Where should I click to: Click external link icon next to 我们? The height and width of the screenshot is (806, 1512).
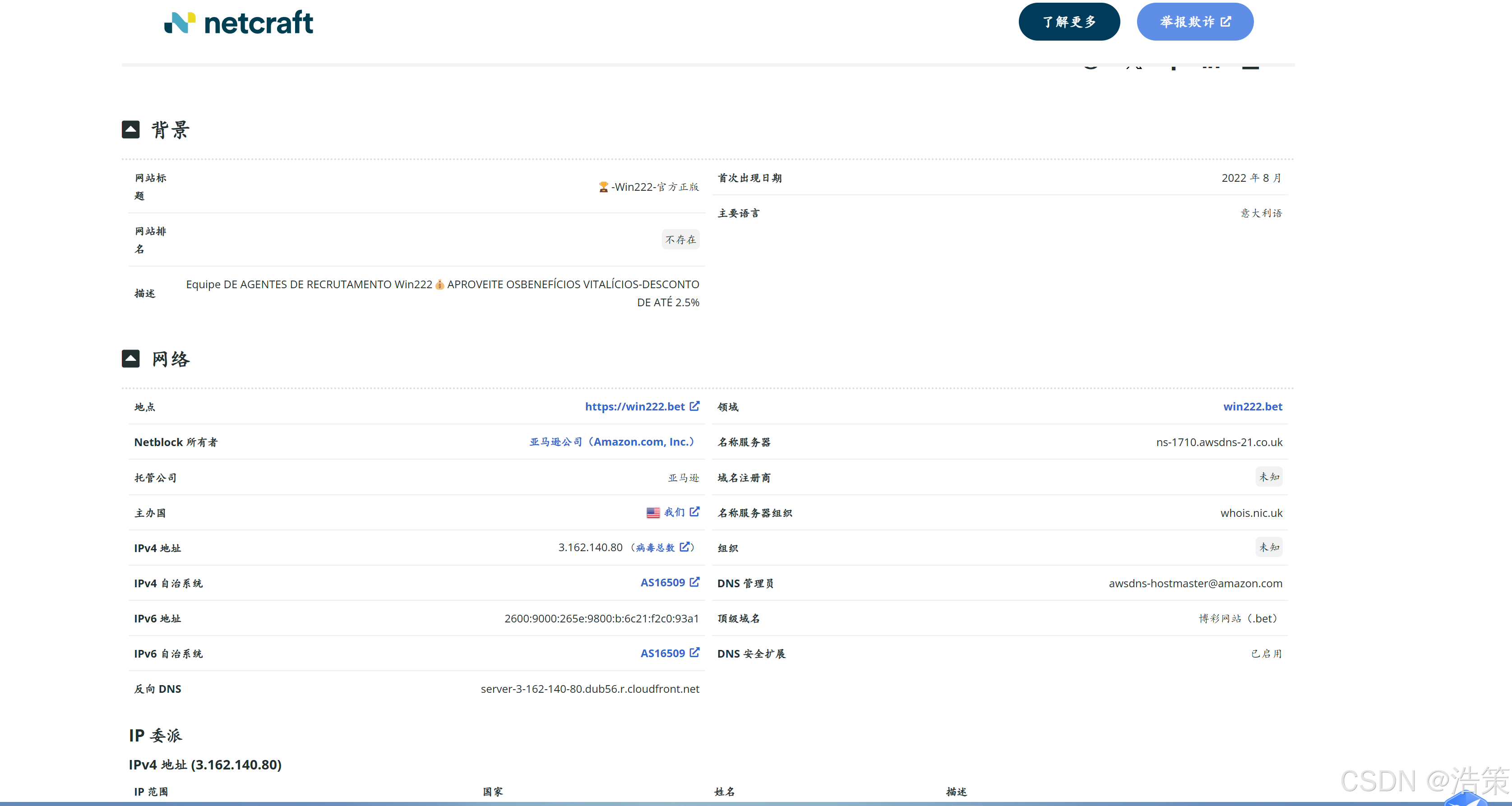click(x=694, y=511)
